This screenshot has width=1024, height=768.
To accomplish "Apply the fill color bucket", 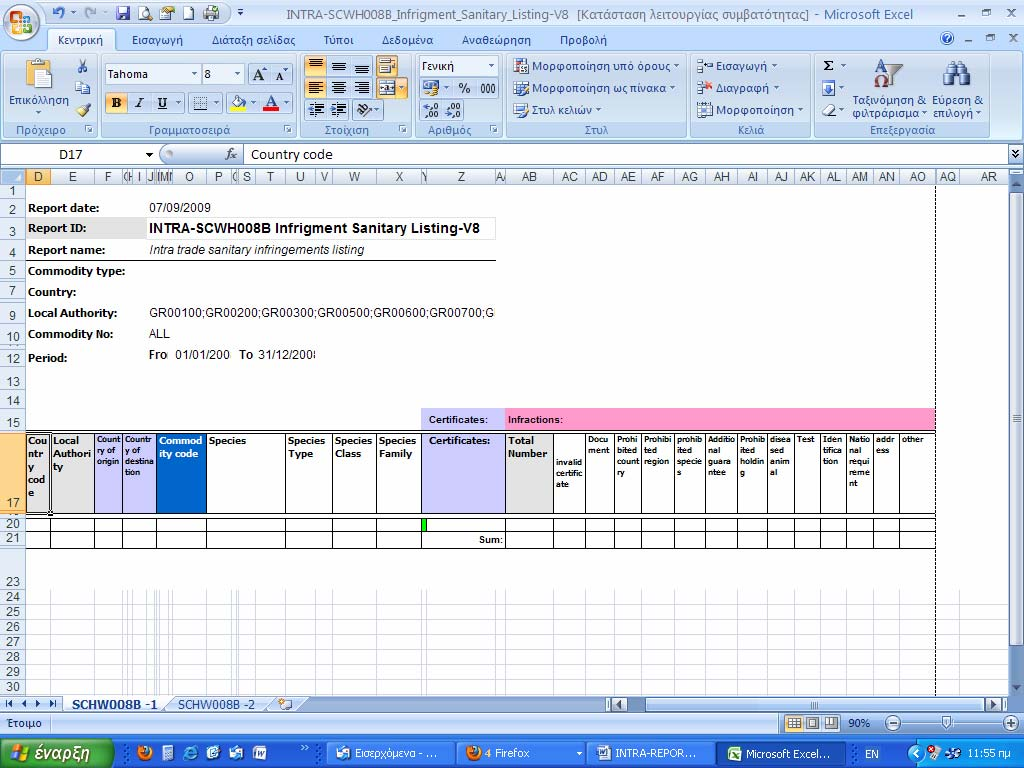I will pos(238,103).
